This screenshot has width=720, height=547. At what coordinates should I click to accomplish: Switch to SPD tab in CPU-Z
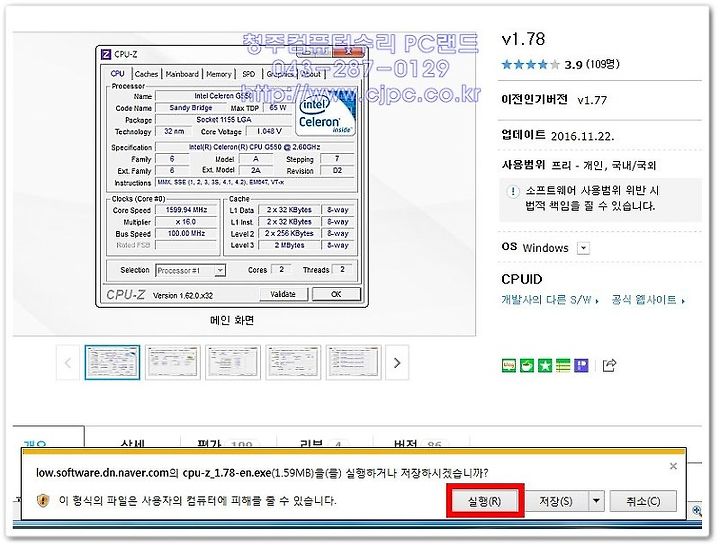[x=248, y=74]
